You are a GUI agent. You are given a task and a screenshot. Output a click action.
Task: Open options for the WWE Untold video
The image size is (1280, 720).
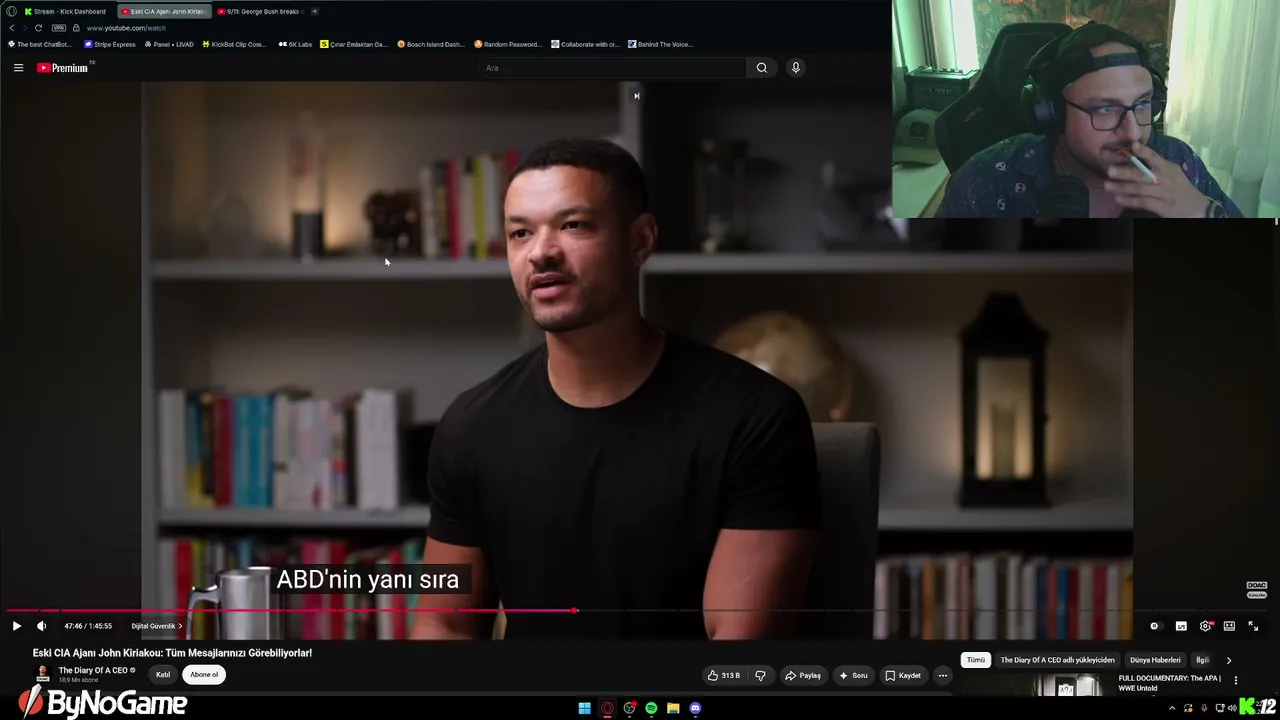pos(1236,681)
